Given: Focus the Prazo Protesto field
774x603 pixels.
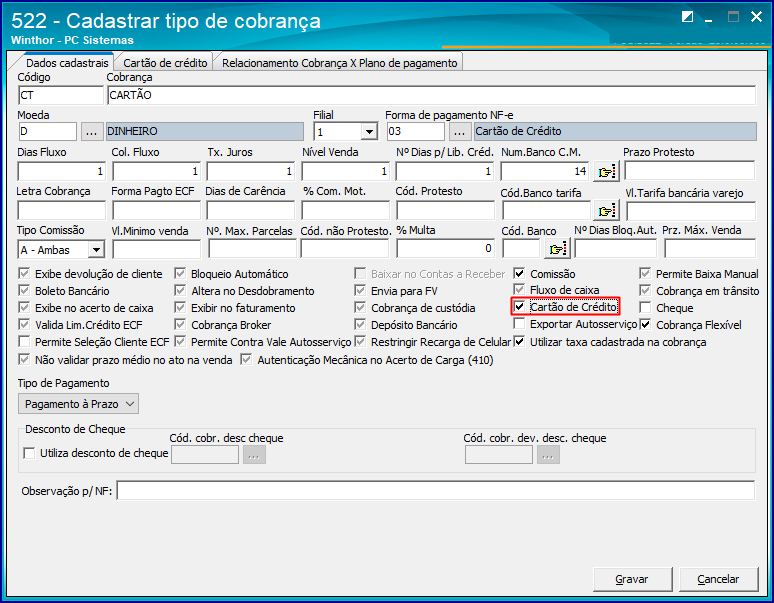Looking at the screenshot, I should [x=690, y=171].
